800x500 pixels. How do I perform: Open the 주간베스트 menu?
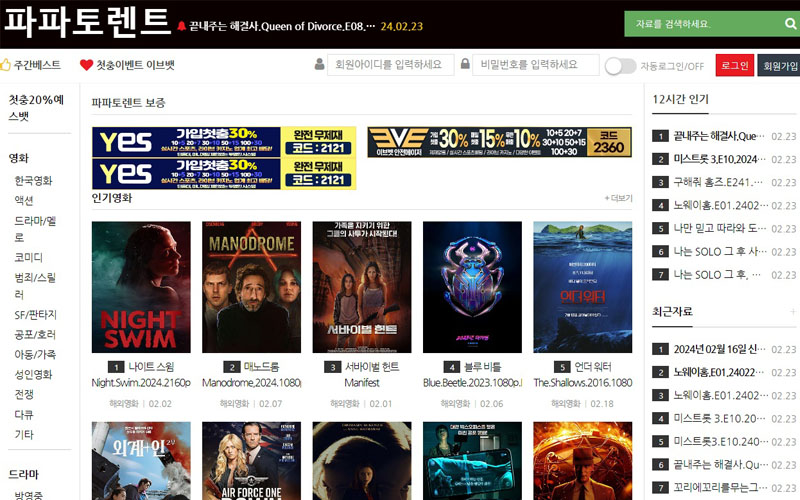pos(37,65)
